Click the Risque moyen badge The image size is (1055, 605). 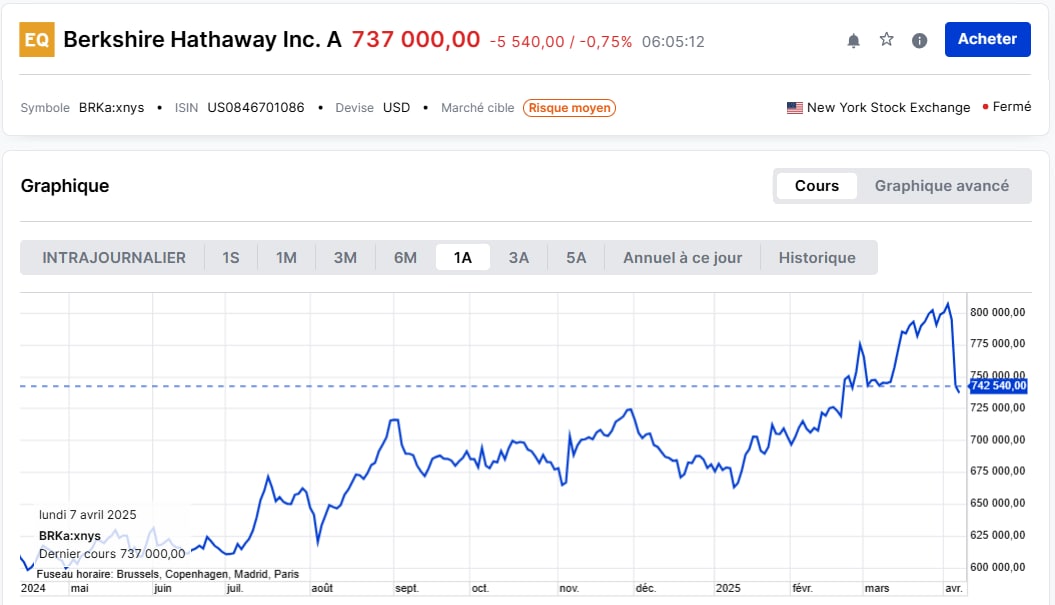569,108
